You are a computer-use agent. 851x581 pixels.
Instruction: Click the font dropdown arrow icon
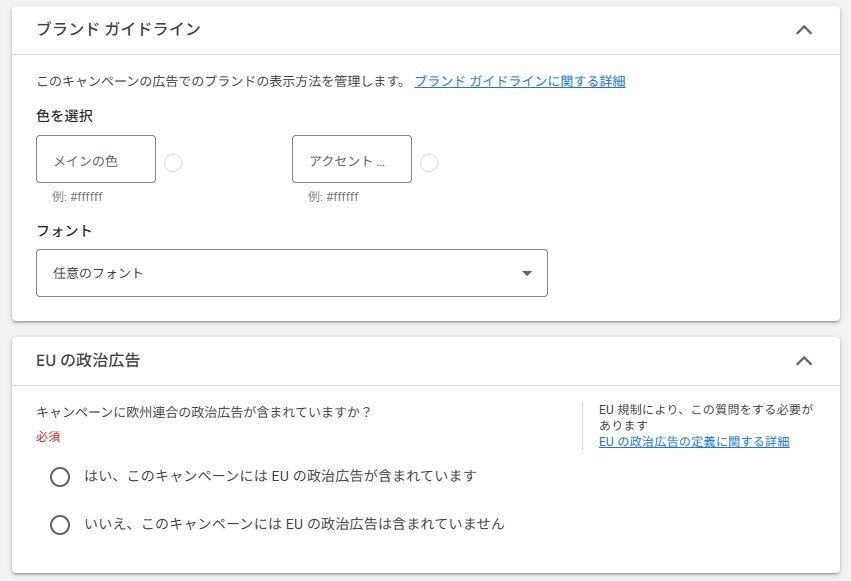(527, 274)
